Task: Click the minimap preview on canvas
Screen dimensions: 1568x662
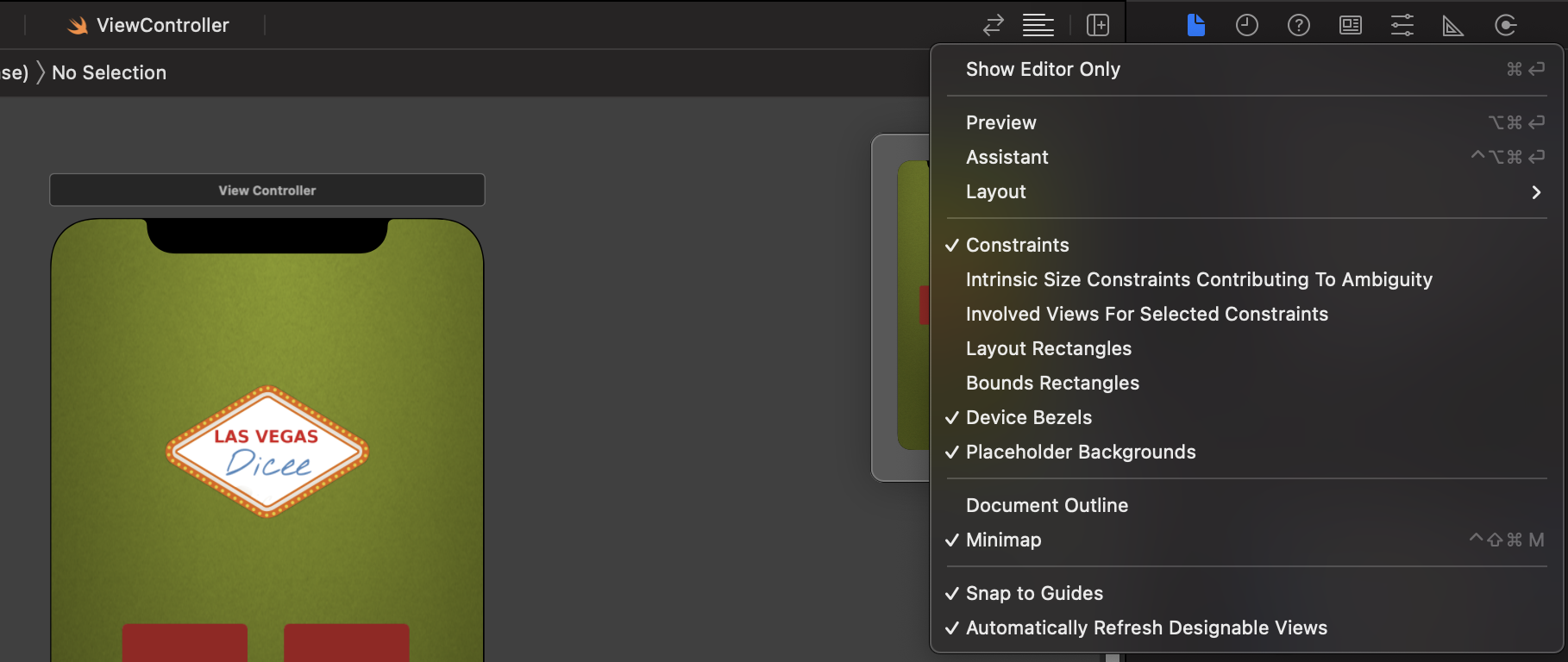Action: (x=901, y=307)
